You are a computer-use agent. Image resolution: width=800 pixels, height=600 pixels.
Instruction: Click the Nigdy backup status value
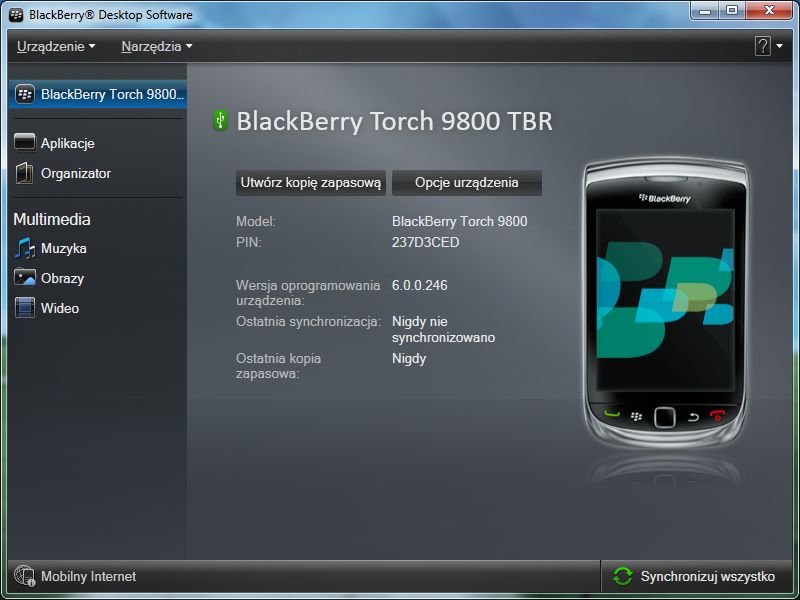pyautogui.click(x=409, y=359)
